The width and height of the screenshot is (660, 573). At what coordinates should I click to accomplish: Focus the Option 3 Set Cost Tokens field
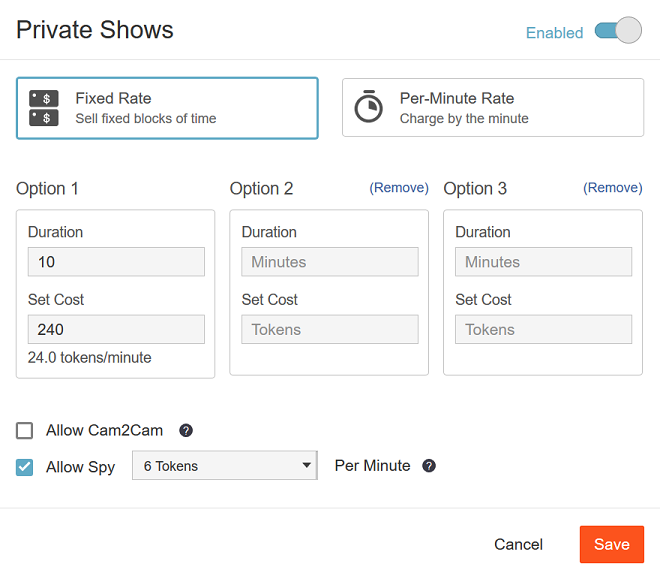pos(543,330)
